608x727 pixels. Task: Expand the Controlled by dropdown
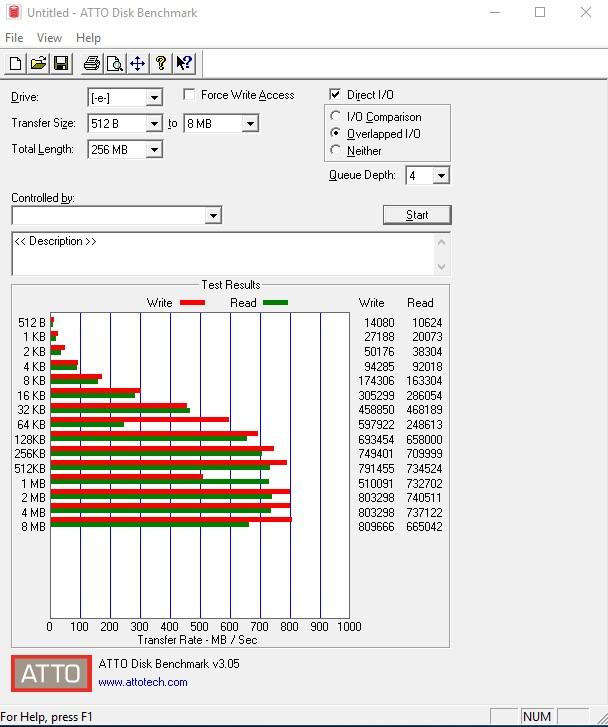pyautogui.click(x=213, y=216)
